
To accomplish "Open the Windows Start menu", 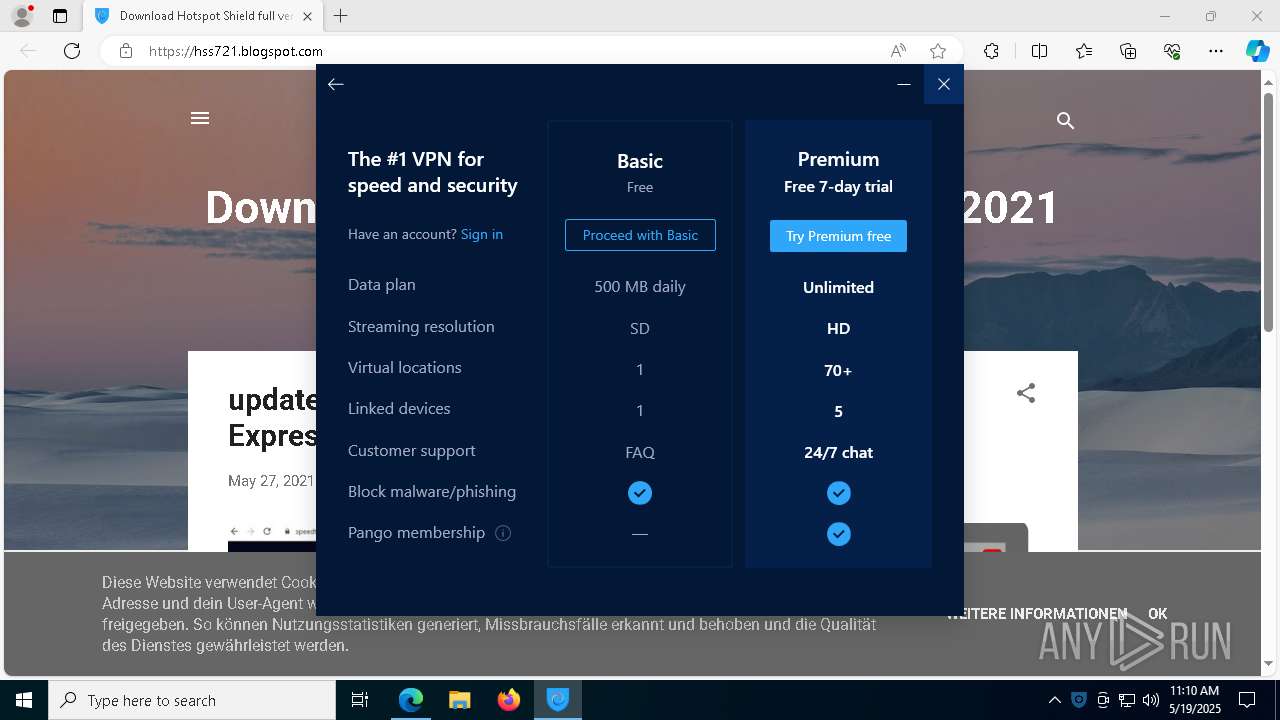I will (24, 700).
